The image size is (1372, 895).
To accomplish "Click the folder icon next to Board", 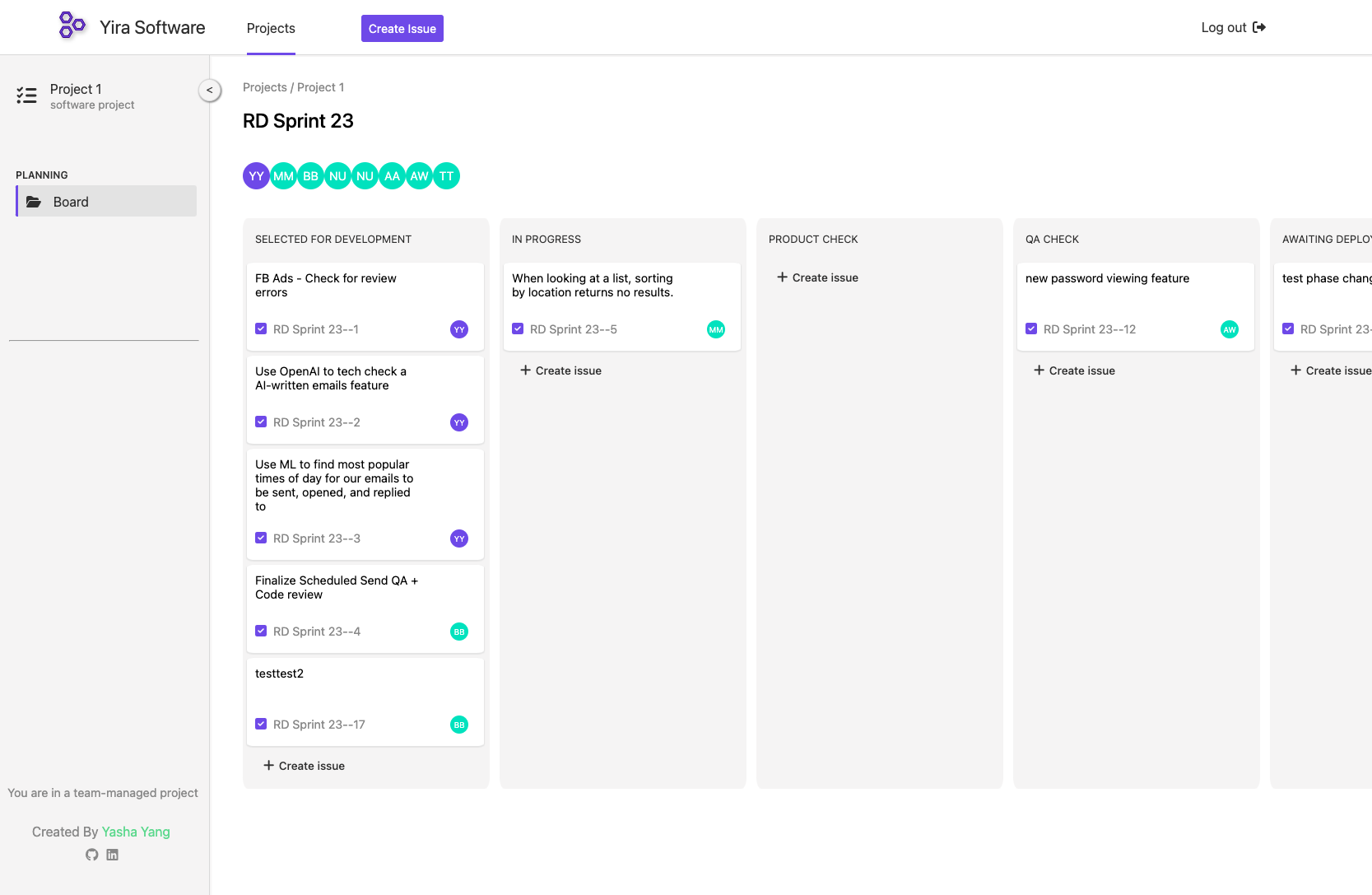I will [x=34, y=201].
